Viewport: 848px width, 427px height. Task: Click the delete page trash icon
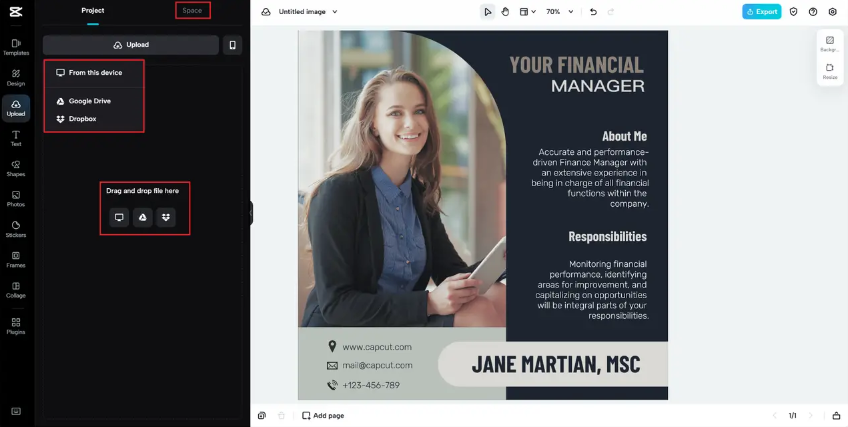coord(281,416)
